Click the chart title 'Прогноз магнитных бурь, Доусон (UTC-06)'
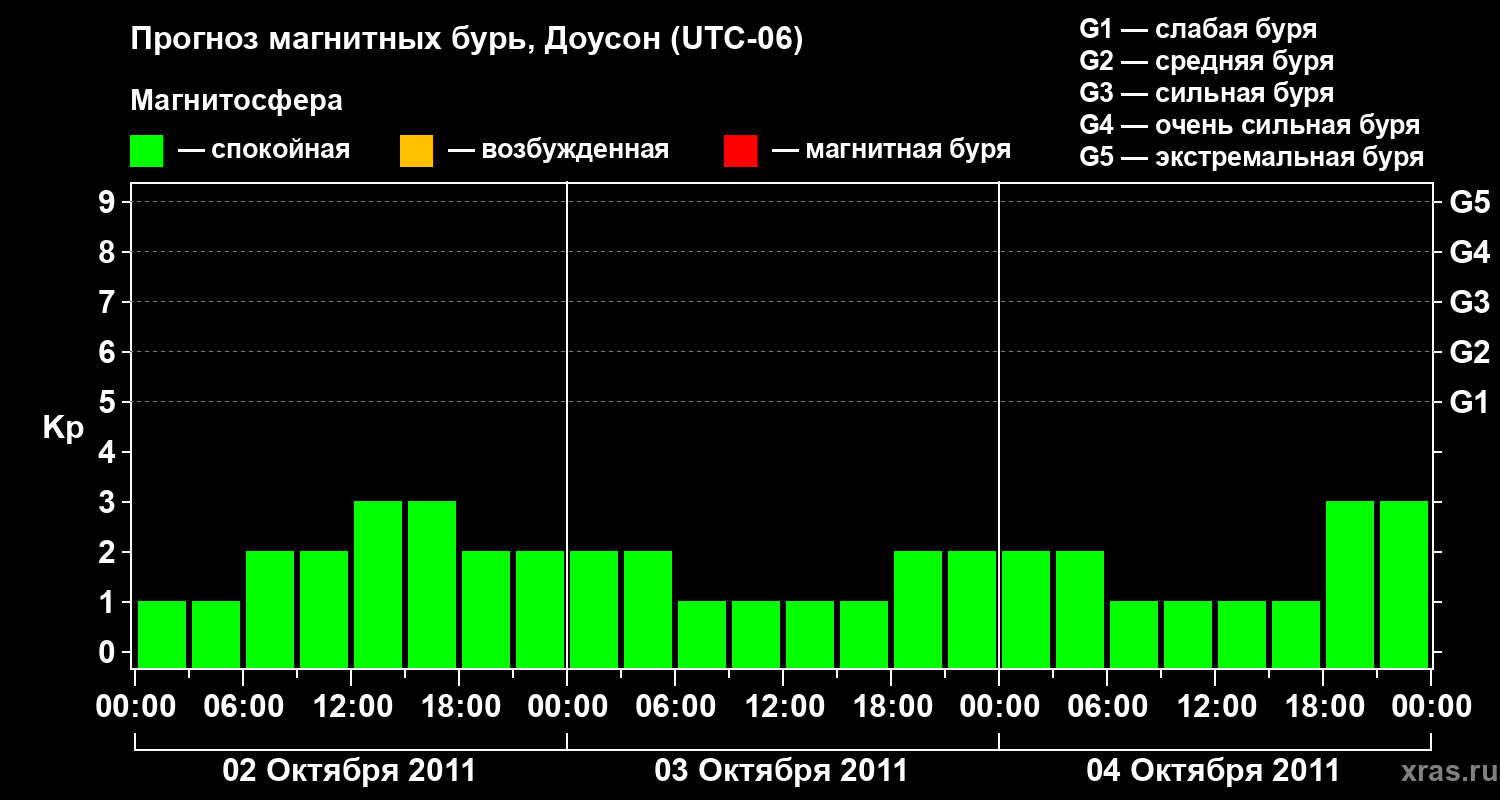This screenshot has height=800, width=1500. 467,40
